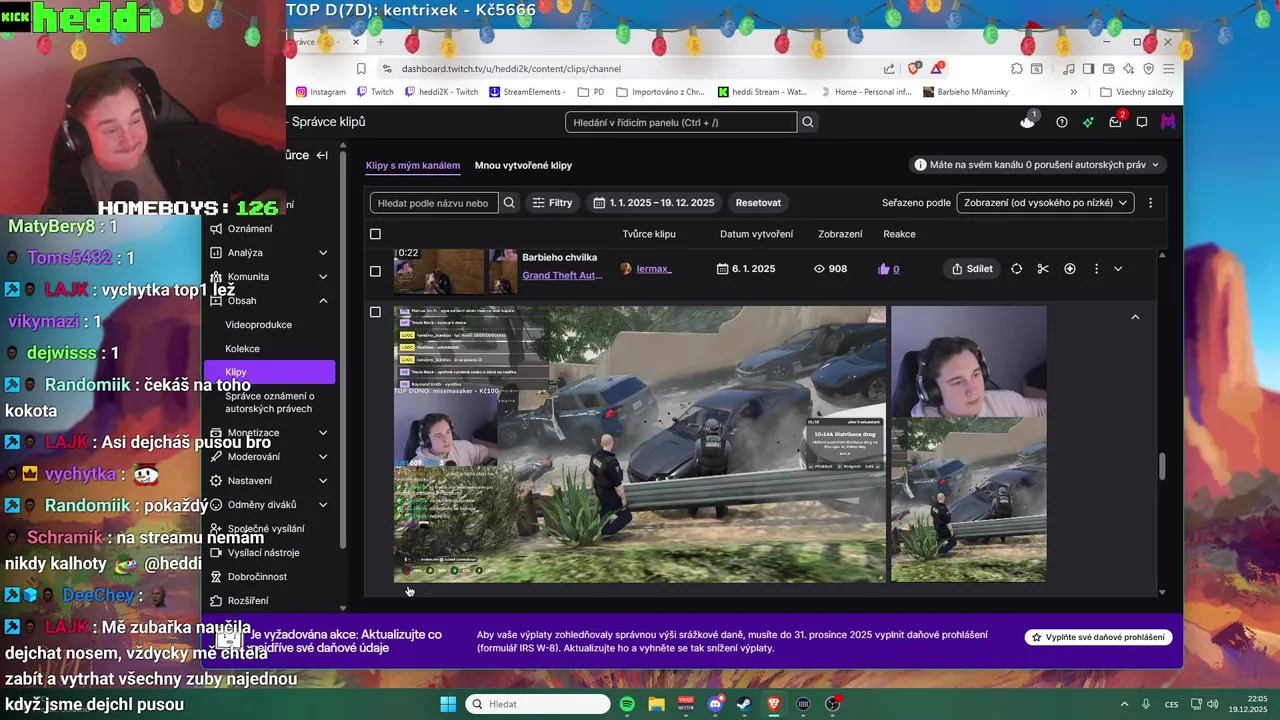Toggle the select-all clips header checkbox
This screenshot has height=720, width=1280.
point(375,234)
